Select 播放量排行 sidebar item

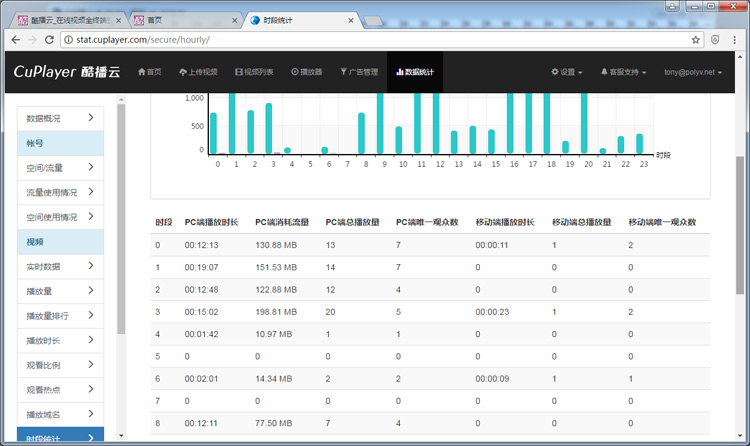coord(61,316)
